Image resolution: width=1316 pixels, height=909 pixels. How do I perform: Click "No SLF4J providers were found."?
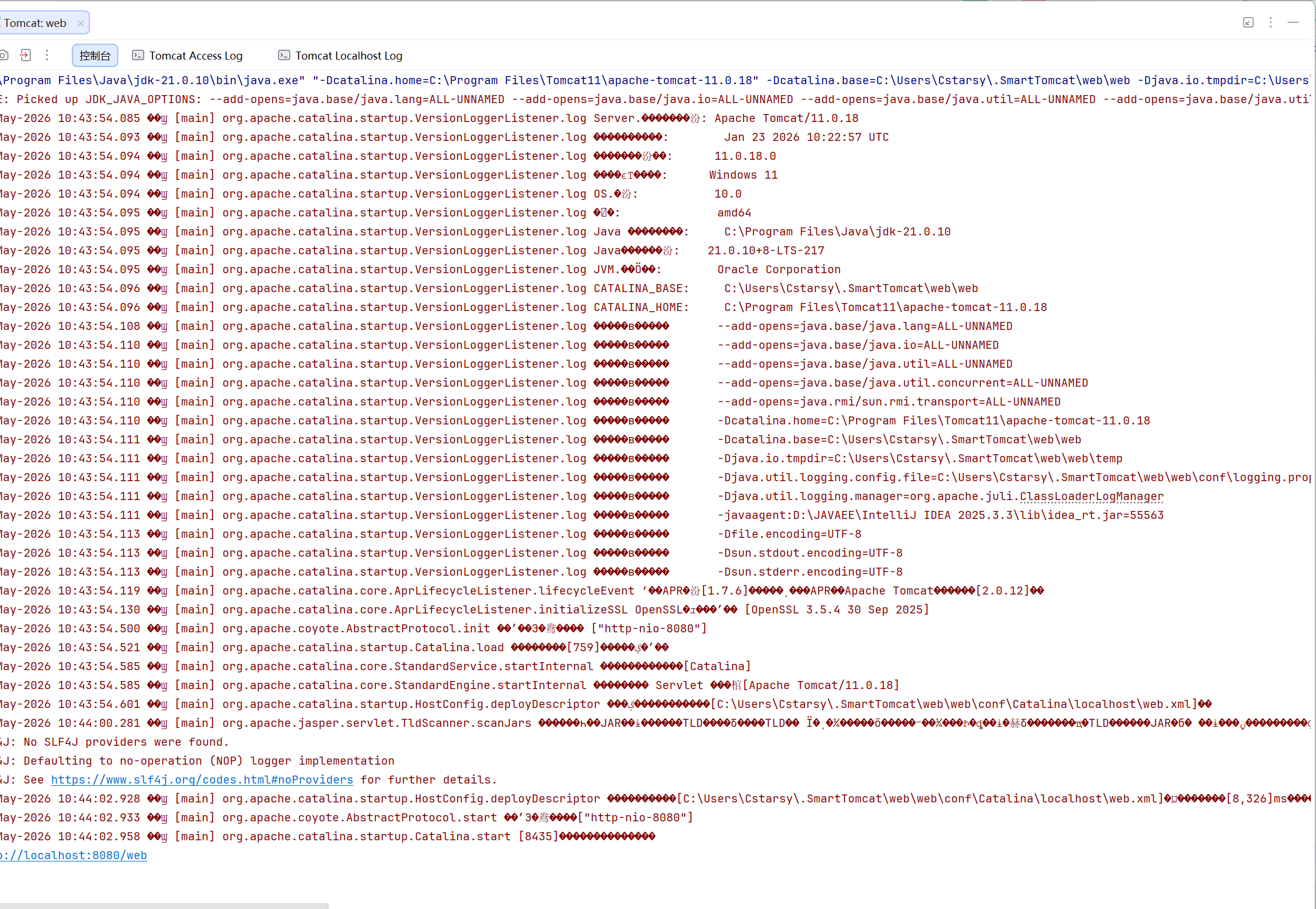tap(126, 742)
